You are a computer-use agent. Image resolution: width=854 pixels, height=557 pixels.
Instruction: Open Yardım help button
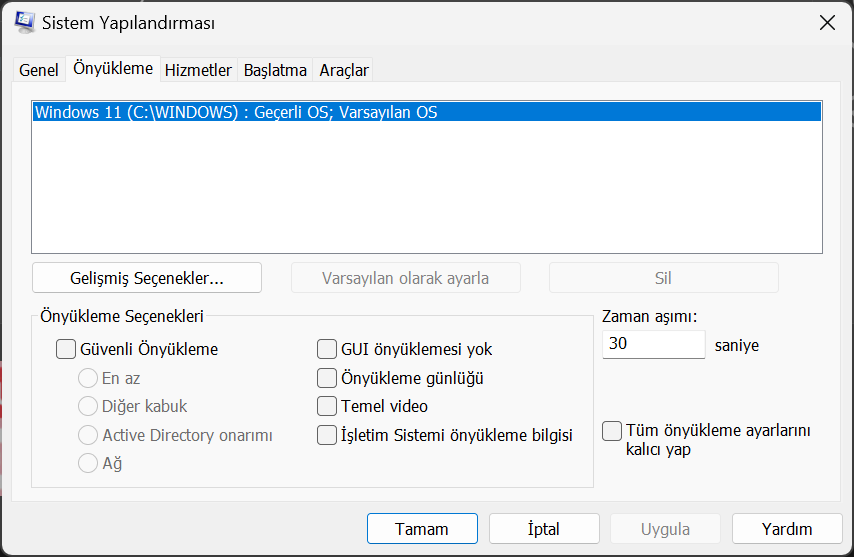point(786,529)
